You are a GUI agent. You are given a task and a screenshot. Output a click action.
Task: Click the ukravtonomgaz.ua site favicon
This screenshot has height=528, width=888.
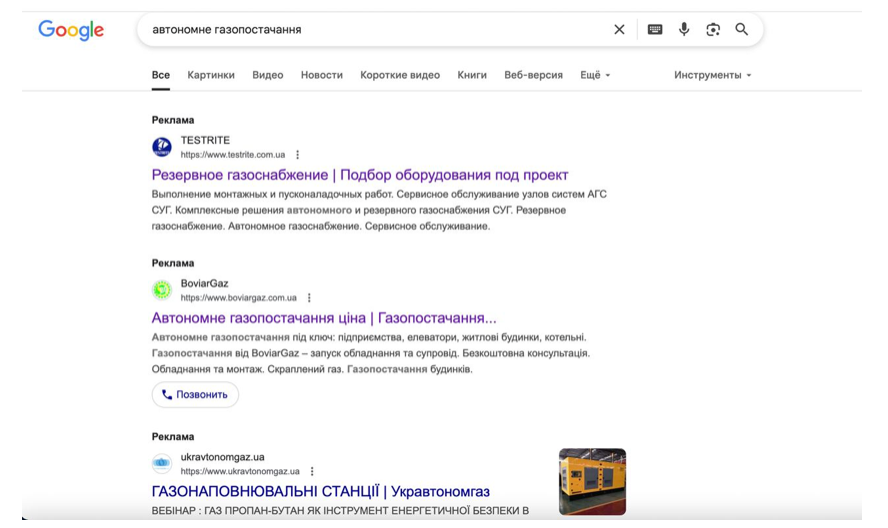(162, 463)
